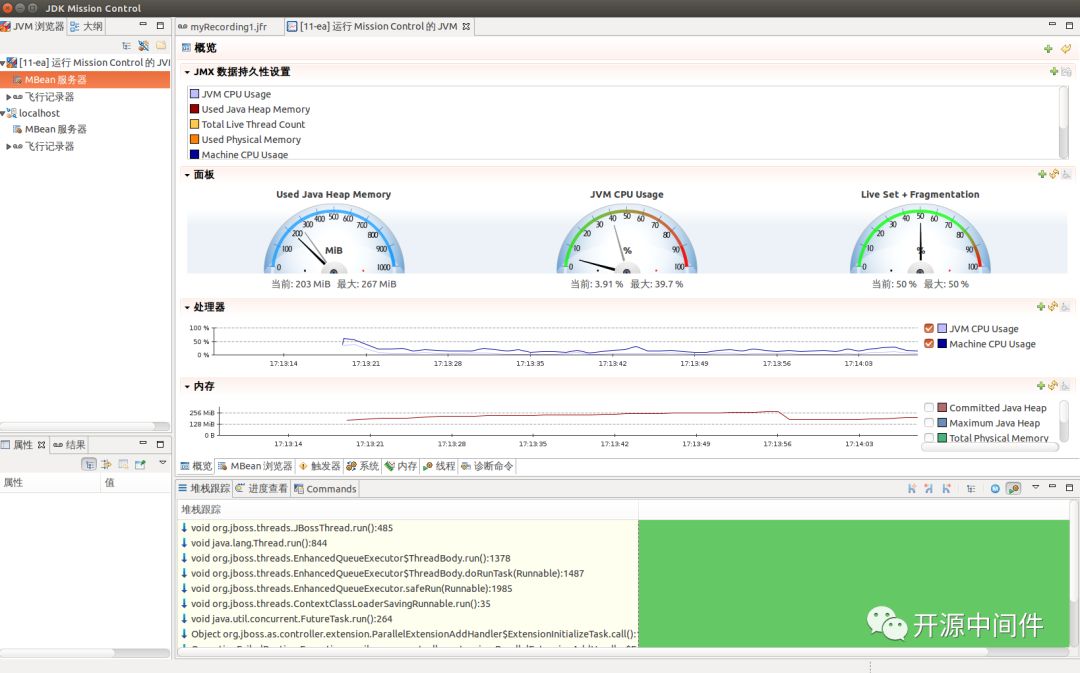Image resolution: width=1080 pixels, height=673 pixels.
Task: Click the green plus icon in 概览 header
Action: click(x=1048, y=49)
